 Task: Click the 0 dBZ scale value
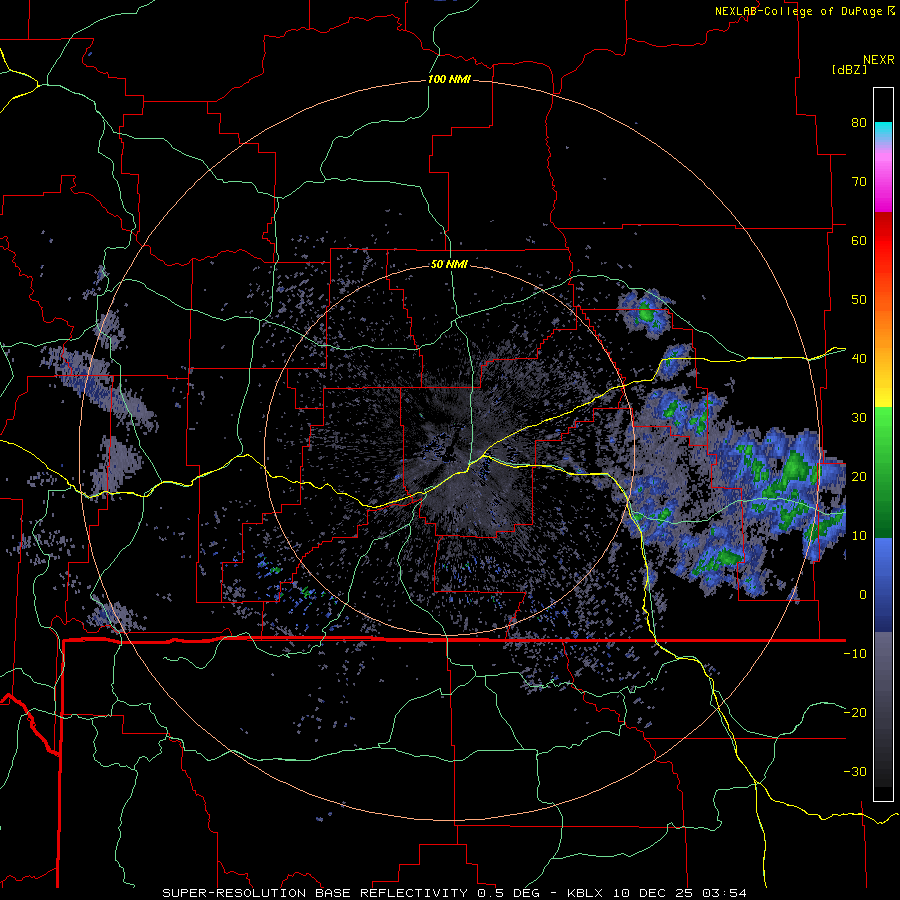(863, 595)
